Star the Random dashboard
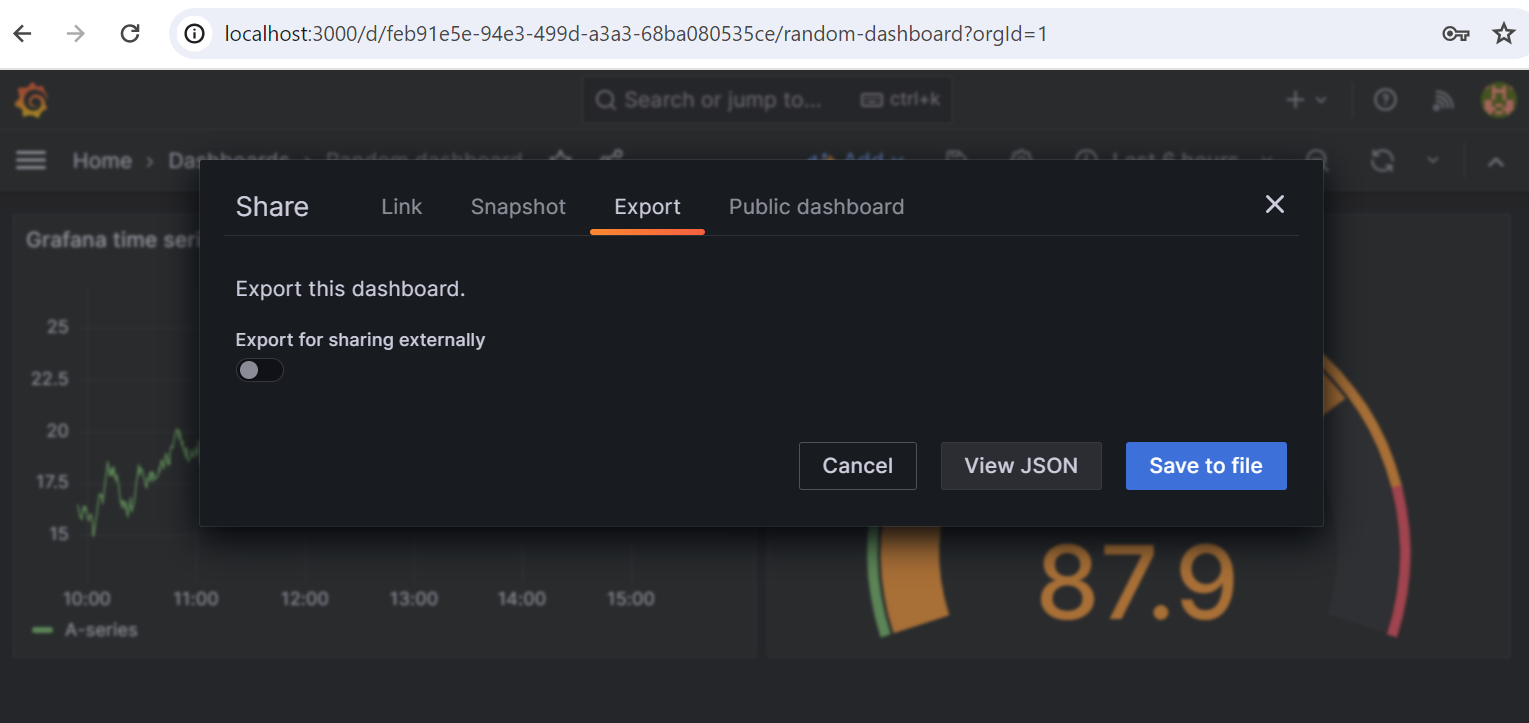 click(560, 160)
